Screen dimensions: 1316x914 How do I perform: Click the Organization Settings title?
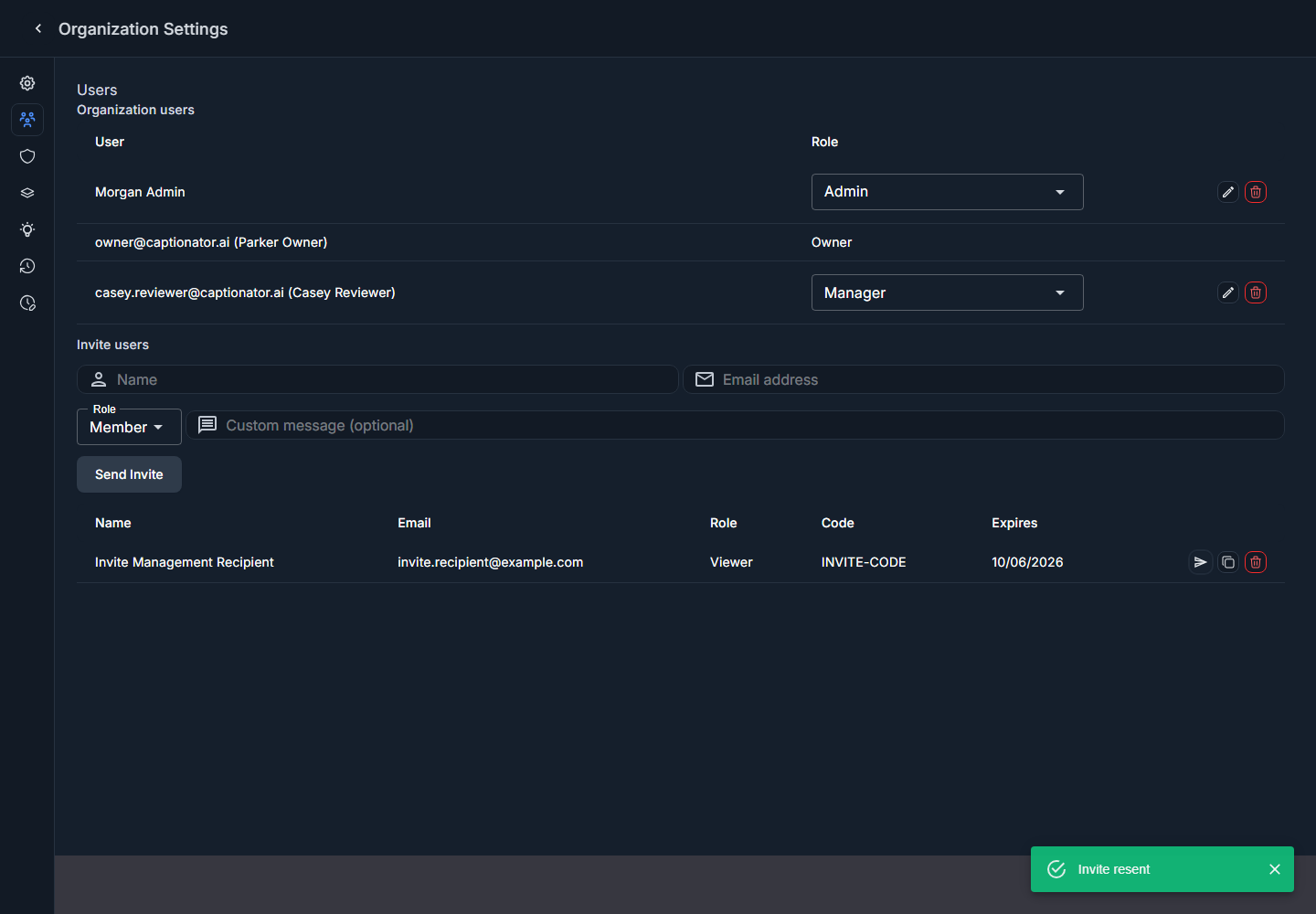[x=143, y=28]
